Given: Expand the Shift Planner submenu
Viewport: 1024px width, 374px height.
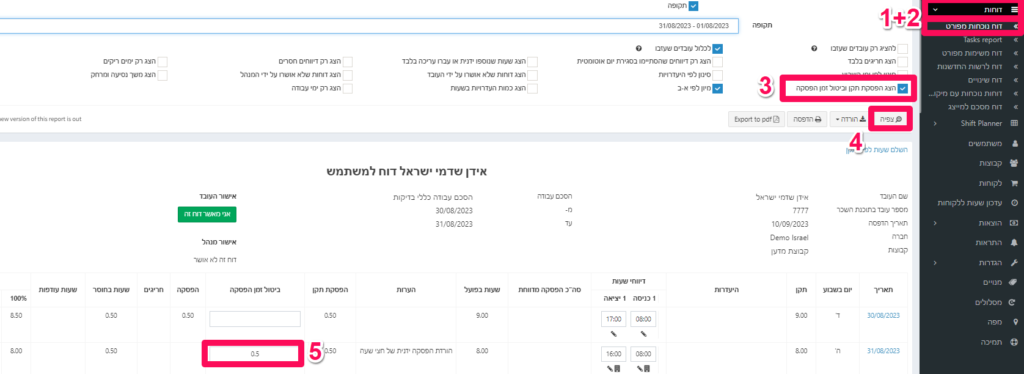Looking at the screenshot, I should point(935,123).
